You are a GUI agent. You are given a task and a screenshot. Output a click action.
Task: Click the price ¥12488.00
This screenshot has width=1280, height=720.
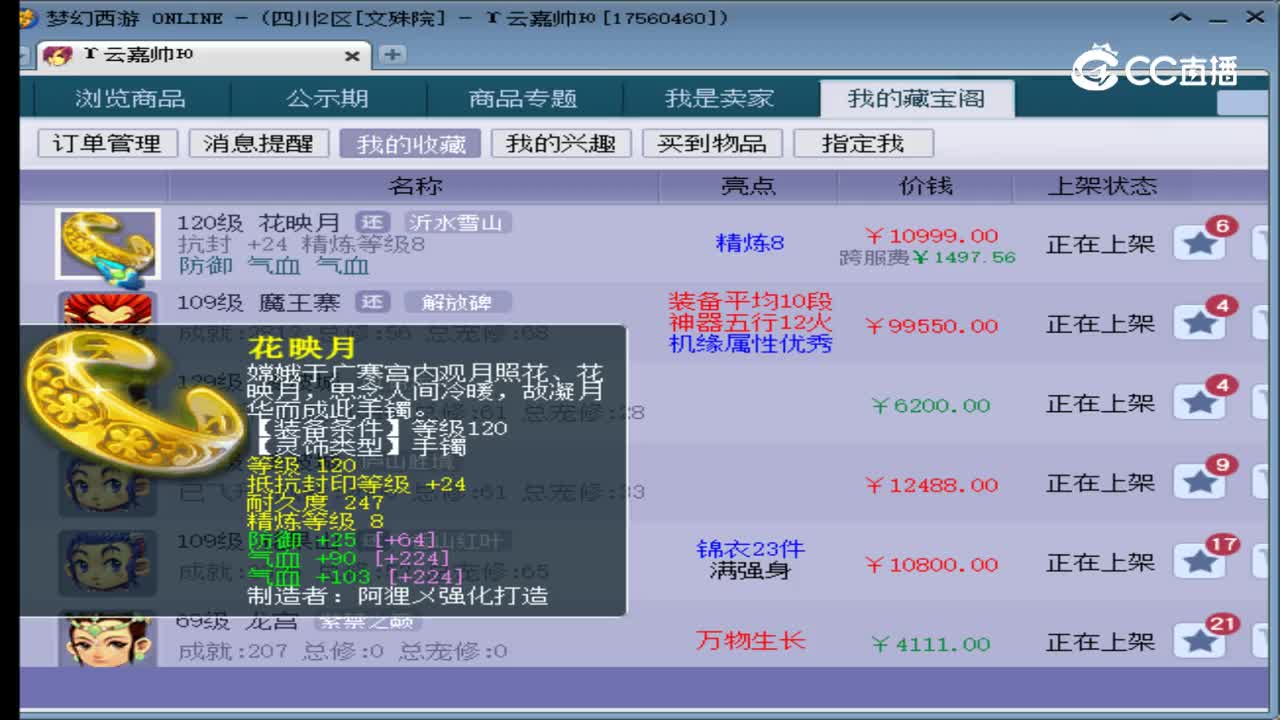tap(932, 485)
